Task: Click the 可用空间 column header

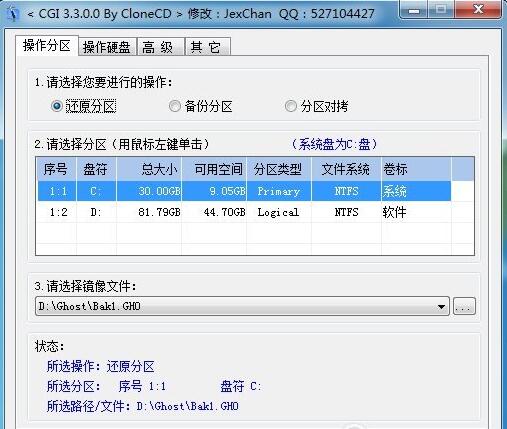Action: coord(214,169)
